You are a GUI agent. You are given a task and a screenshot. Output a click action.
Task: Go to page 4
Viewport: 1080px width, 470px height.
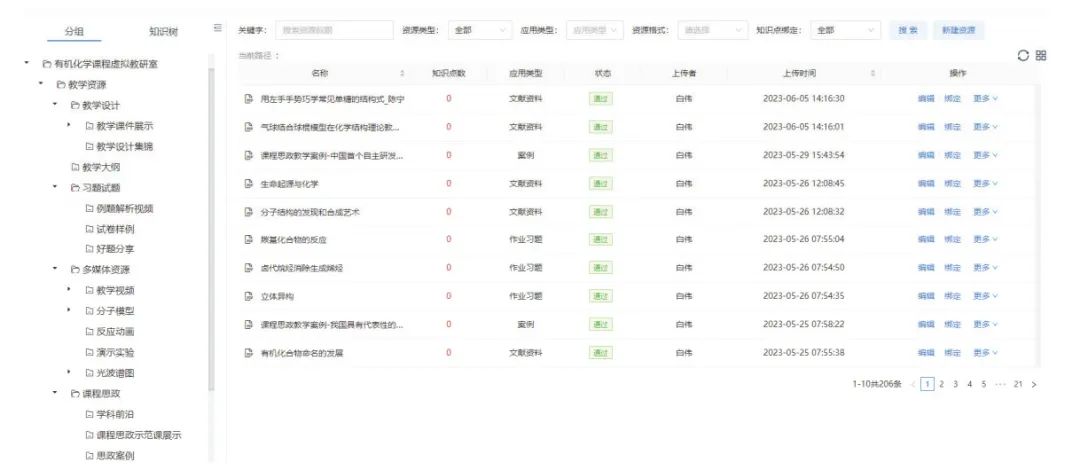click(970, 385)
